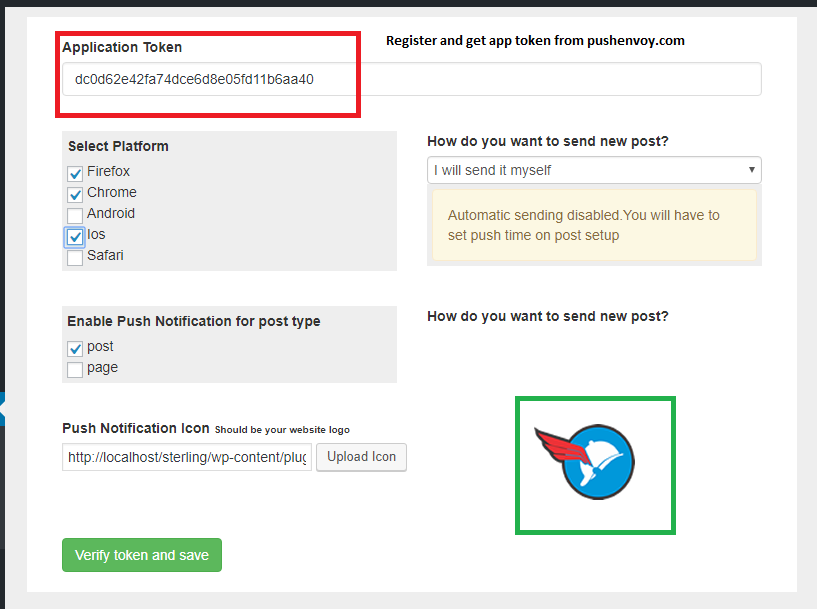
Task: Click the pushenvoy.com registration text
Action: point(535,41)
